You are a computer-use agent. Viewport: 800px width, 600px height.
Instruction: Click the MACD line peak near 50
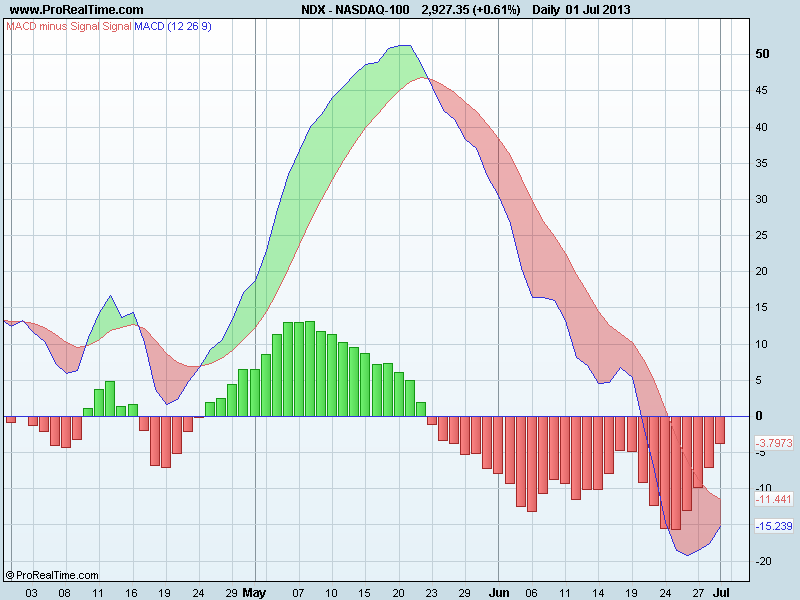405,46
